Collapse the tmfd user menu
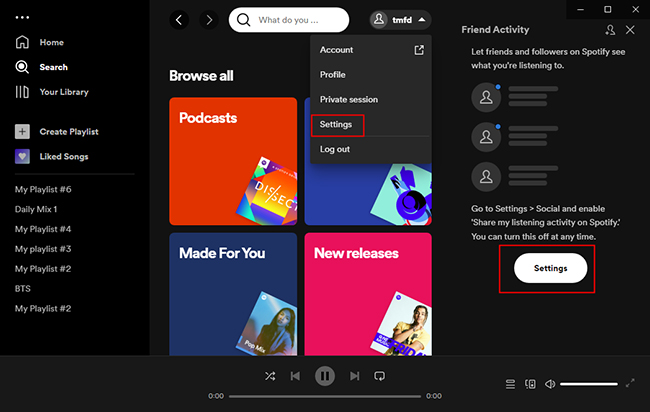 tap(400, 20)
